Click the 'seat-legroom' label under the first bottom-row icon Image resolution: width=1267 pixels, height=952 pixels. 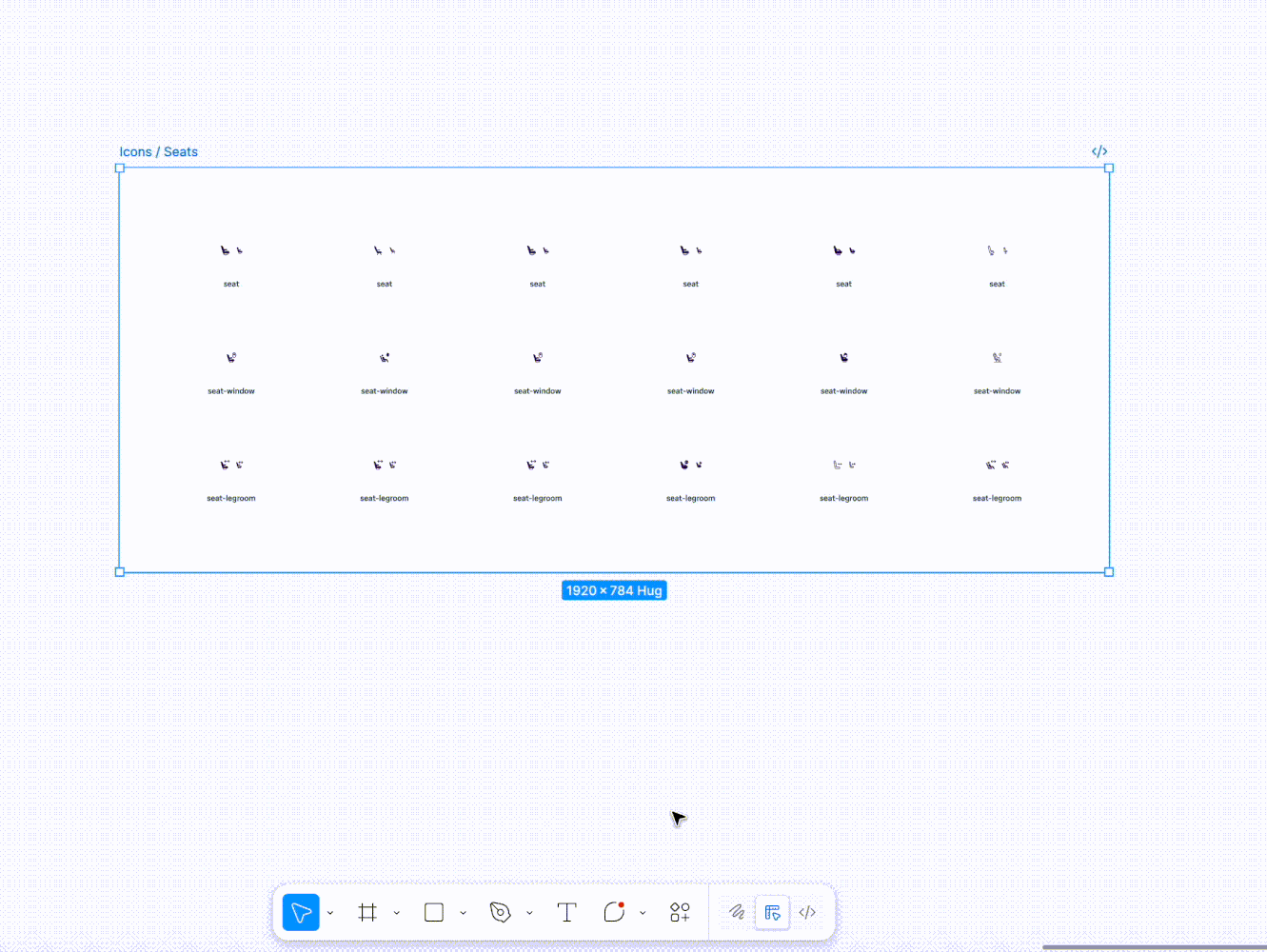tap(231, 498)
